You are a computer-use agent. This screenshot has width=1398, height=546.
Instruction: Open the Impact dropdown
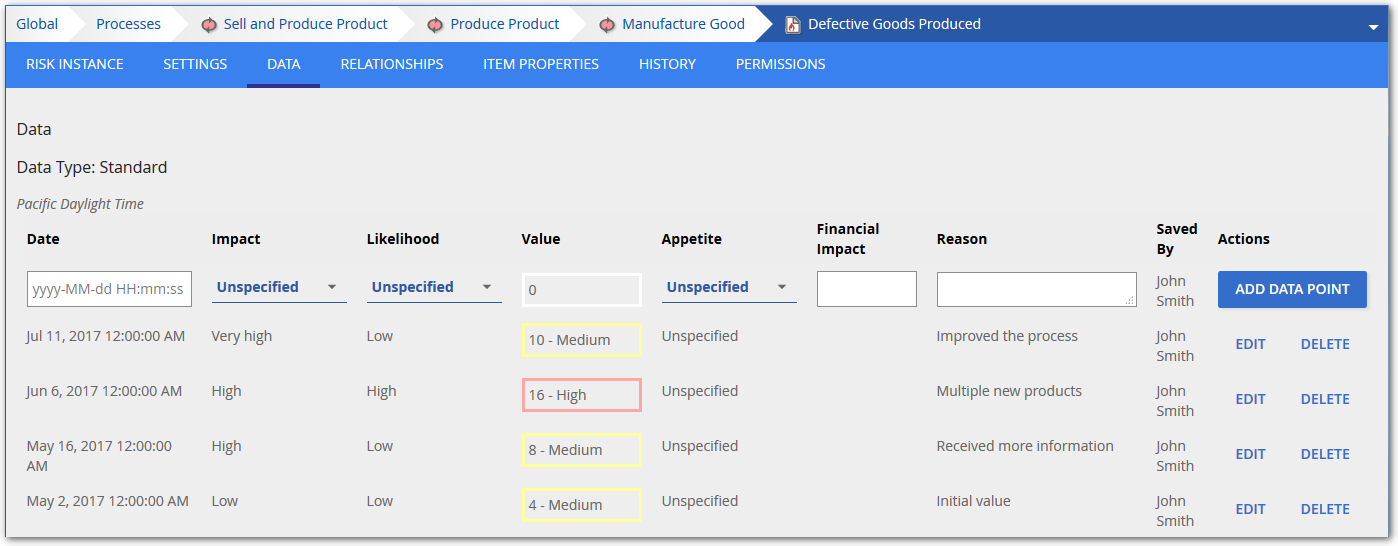pos(278,288)
